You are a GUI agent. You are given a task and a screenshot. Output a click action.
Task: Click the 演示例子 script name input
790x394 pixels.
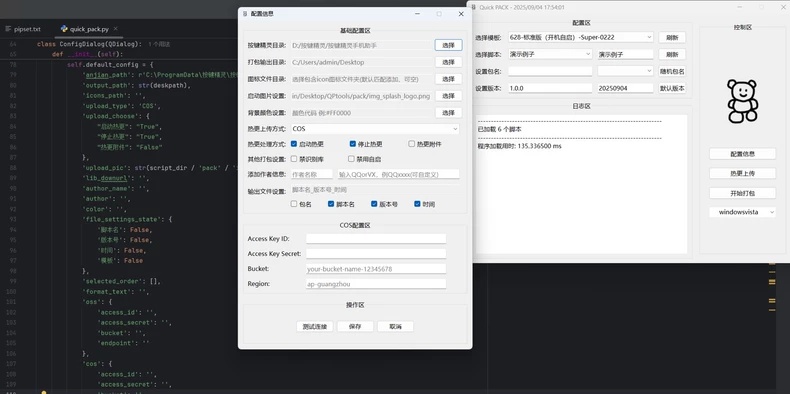coord(625,54)
